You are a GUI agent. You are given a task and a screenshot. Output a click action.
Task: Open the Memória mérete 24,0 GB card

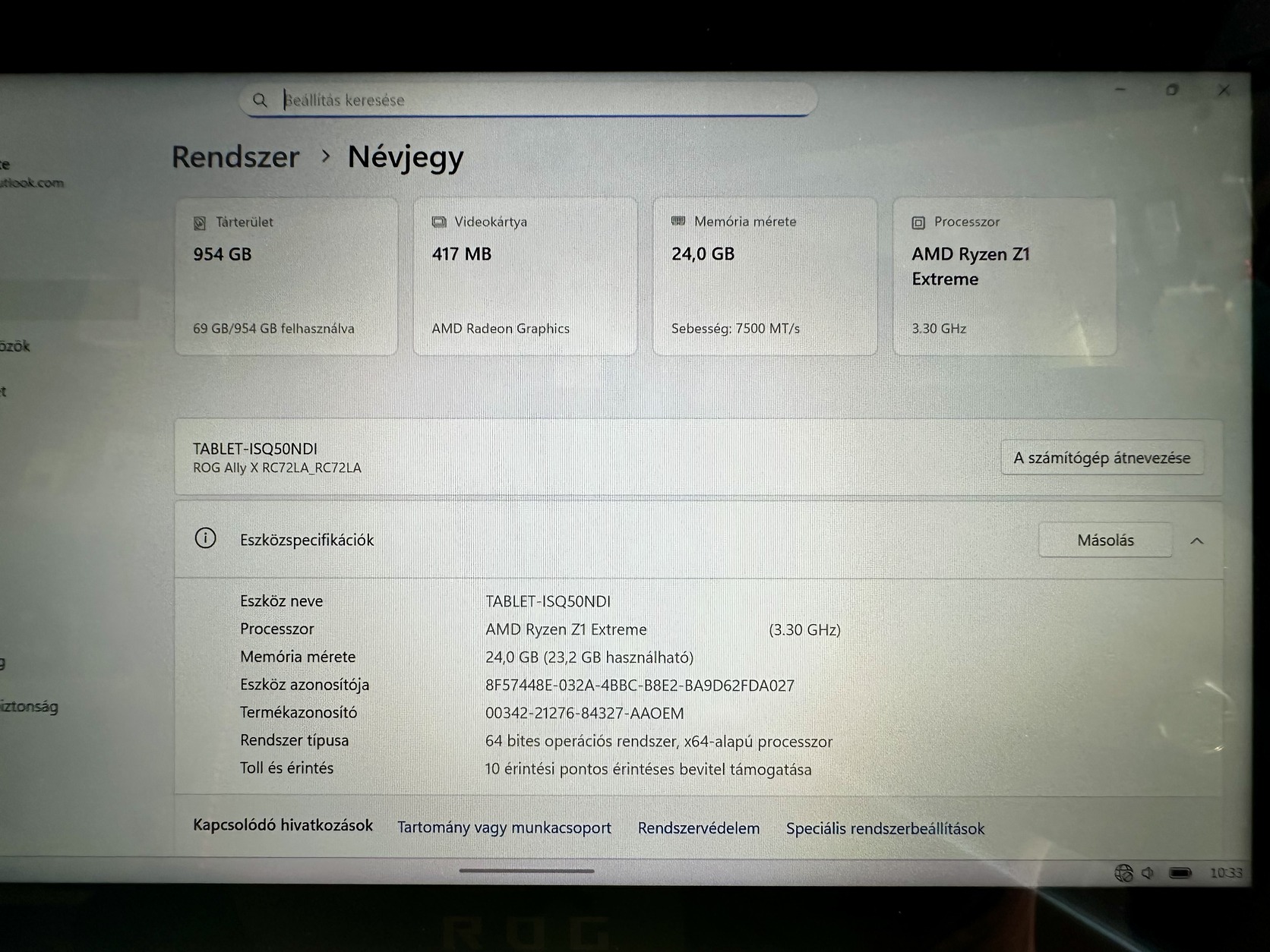click(765, 276)
